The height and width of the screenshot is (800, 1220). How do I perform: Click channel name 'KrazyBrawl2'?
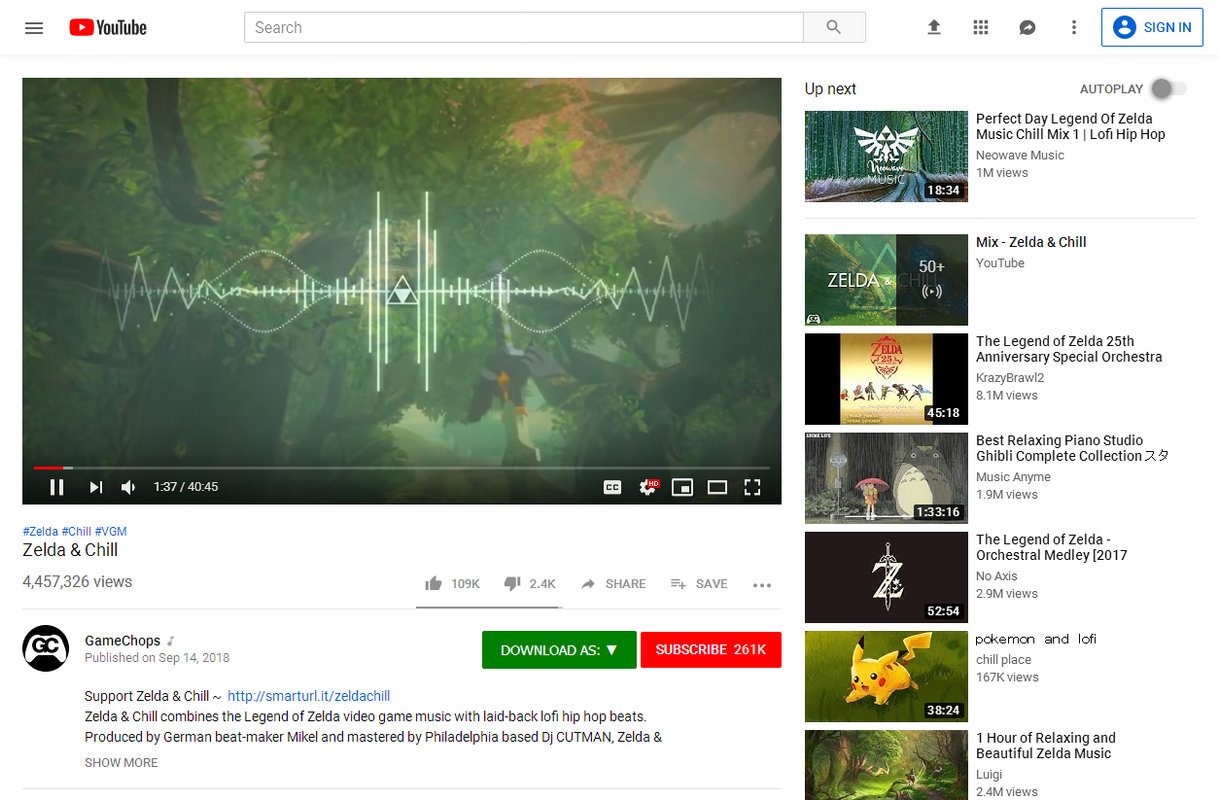click(1010, 378)
